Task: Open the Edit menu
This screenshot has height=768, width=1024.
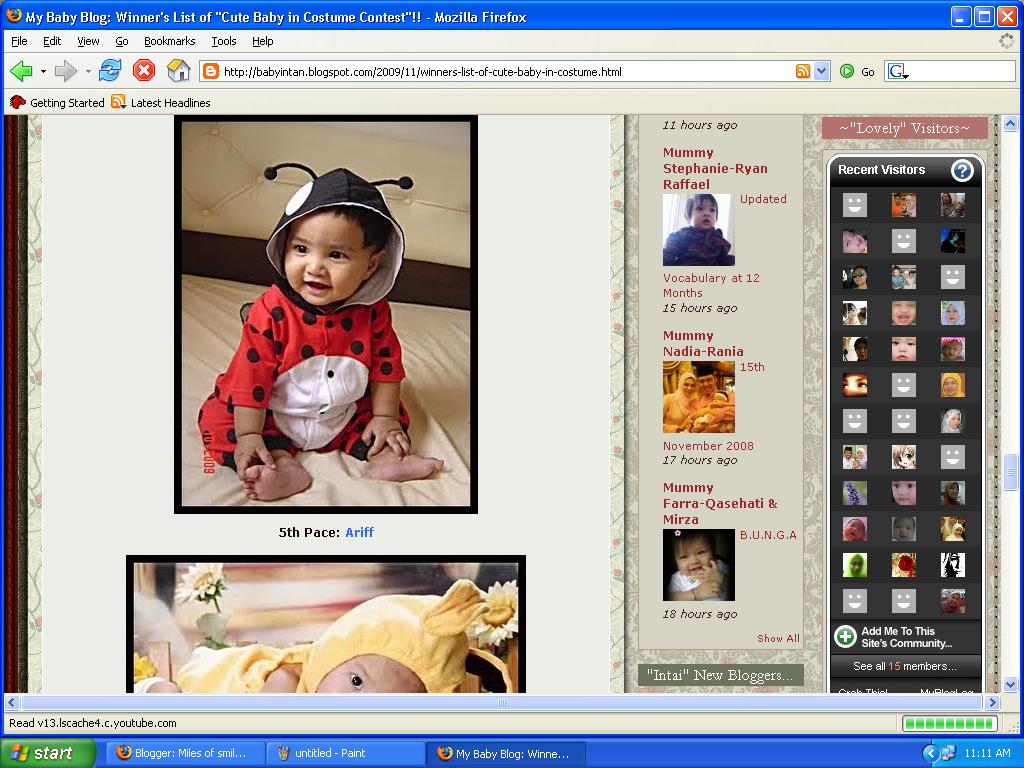Action: (52, 41)
